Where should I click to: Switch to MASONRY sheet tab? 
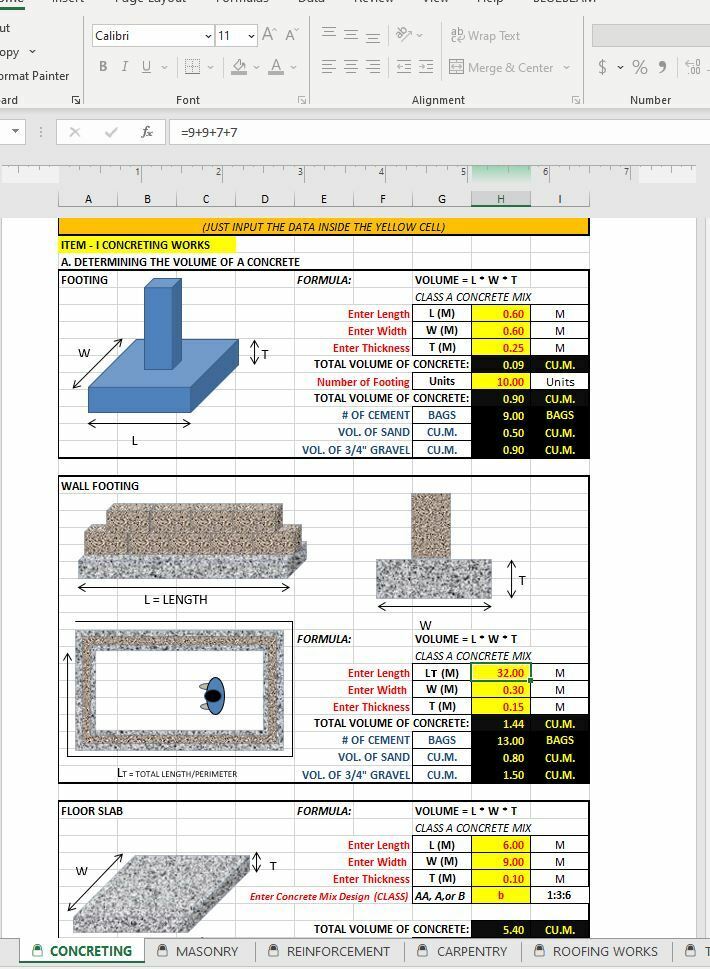coord(199,951)
